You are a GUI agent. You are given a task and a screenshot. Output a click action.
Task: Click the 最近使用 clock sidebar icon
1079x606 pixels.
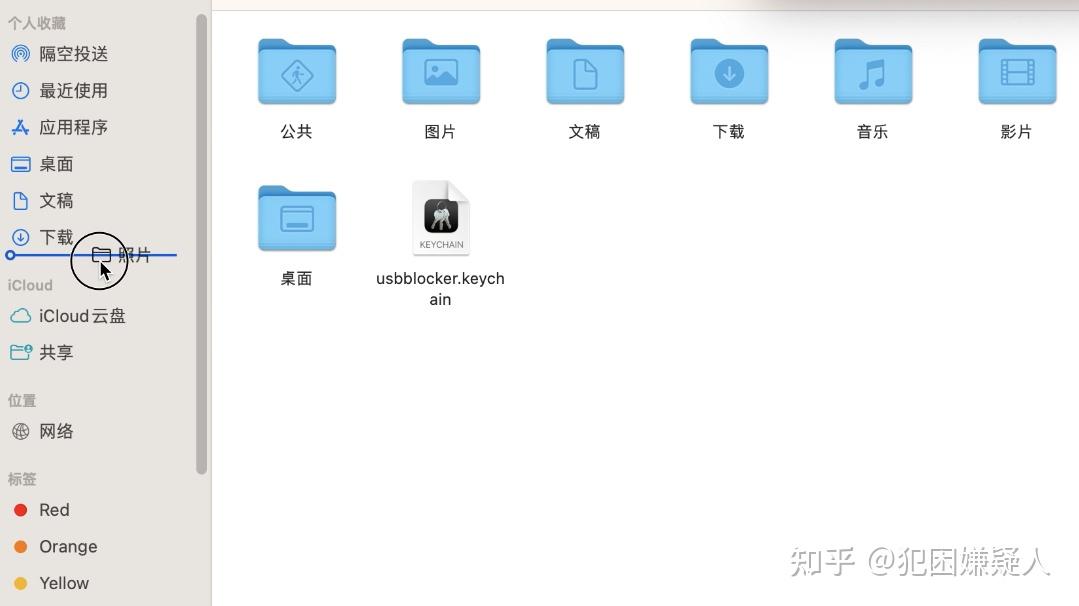pos(21,90)
